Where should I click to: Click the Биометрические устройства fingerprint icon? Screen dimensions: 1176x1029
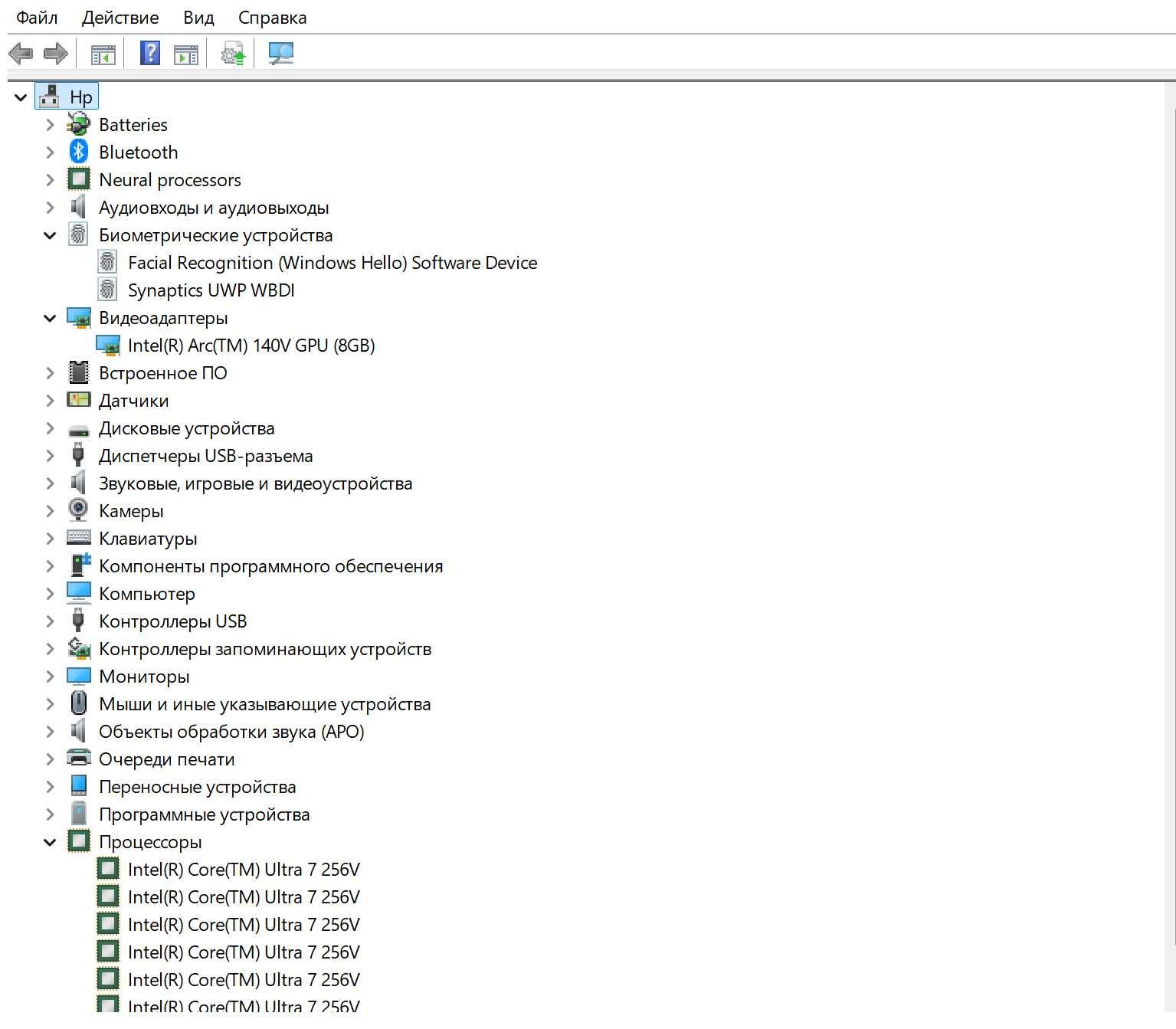pyautogui.click(x=78, y=234)
